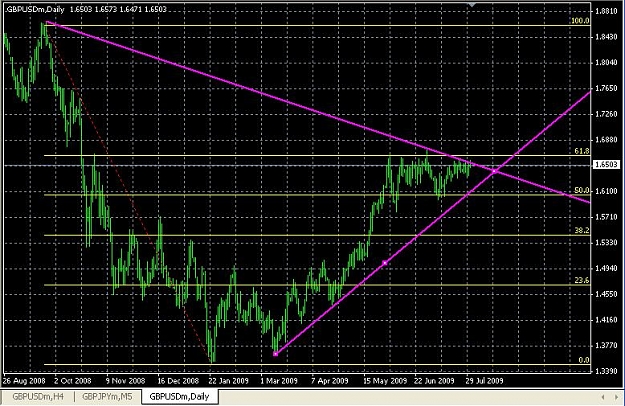Click the 16 Dec 2008 date label
This screenshot has width=625, height=406.
tap(178, 381)
